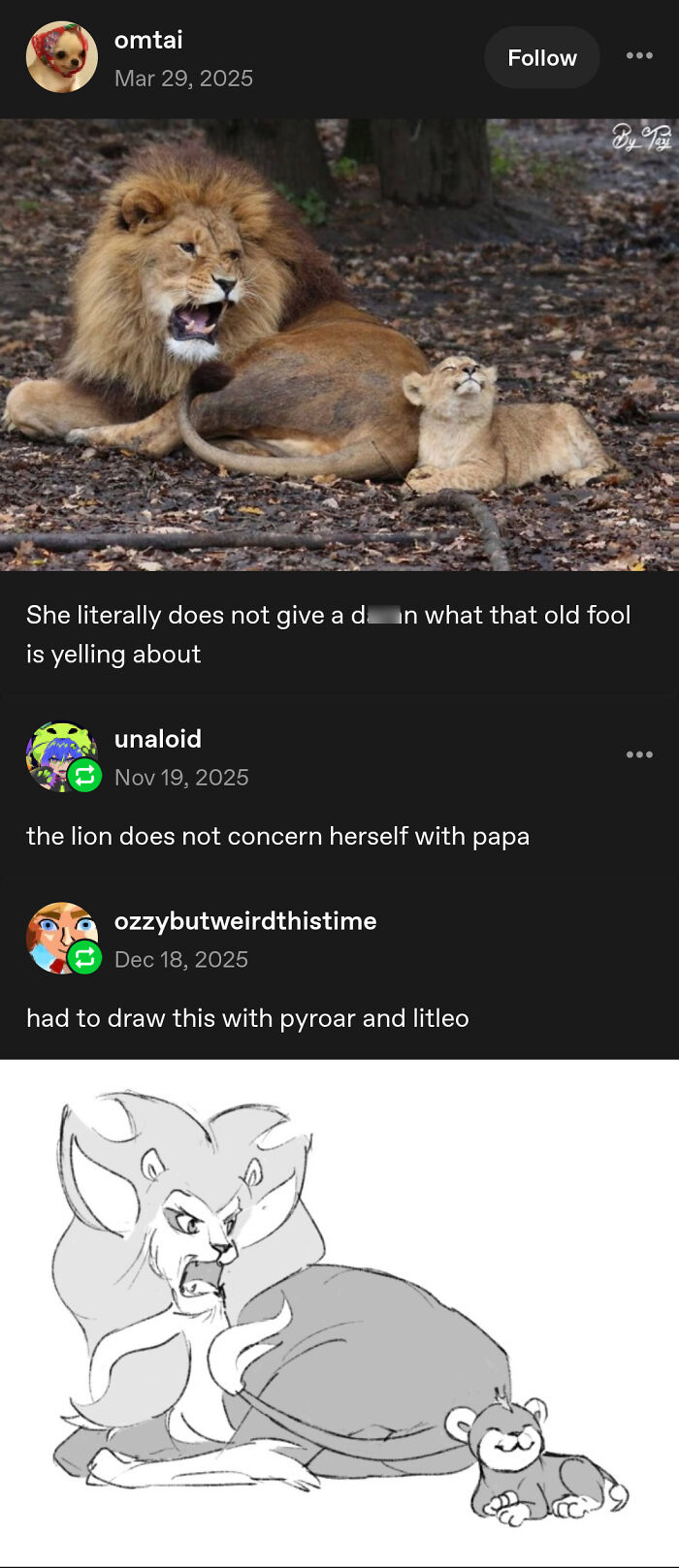The width and height of the screenshot is (679, 1568).
Task: Open the Pyroar and Litleo sketch image
Action: coord(339,1309)
